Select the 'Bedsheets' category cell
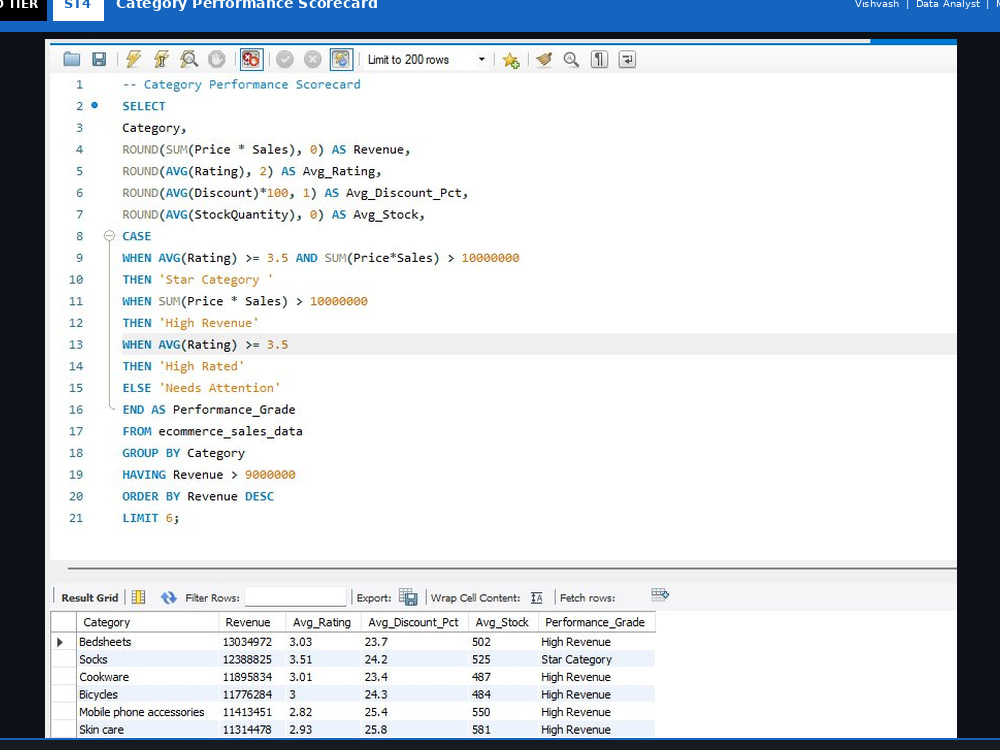 click(147, 642)
